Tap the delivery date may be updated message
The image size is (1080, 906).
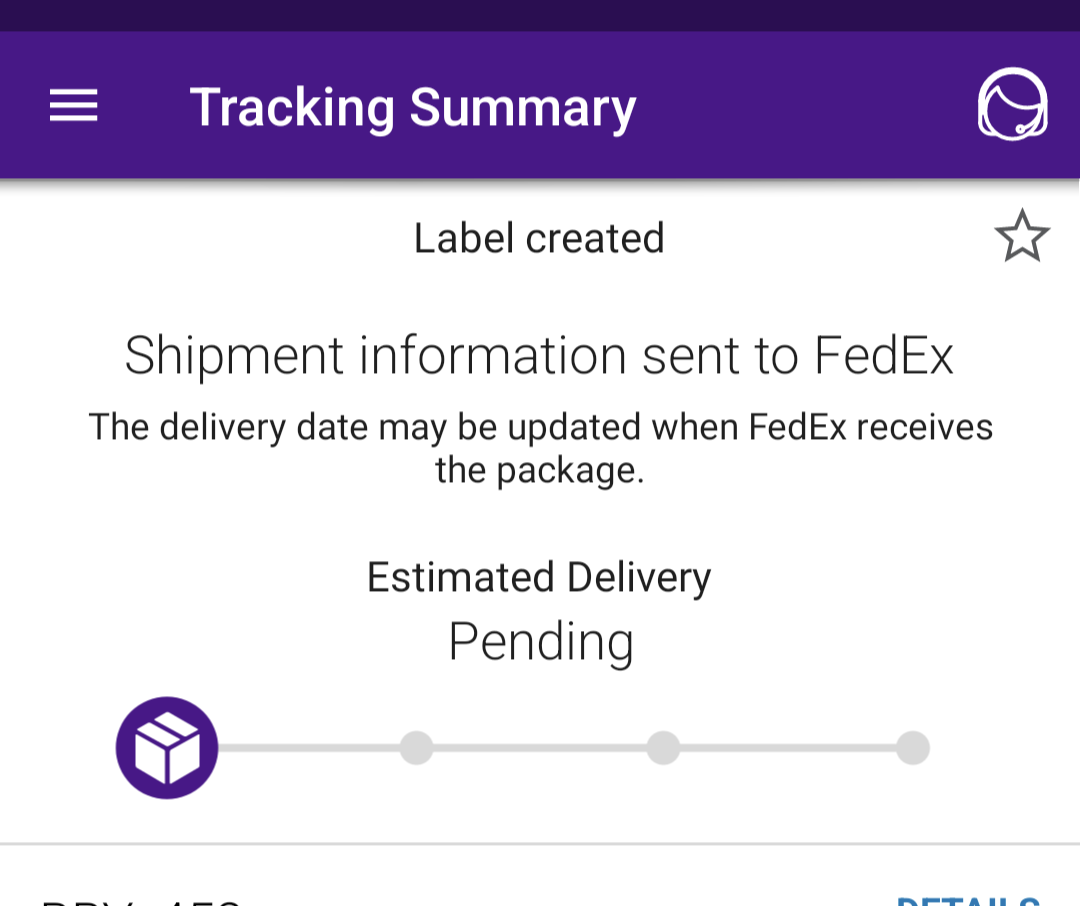click(x=541, y=448)
